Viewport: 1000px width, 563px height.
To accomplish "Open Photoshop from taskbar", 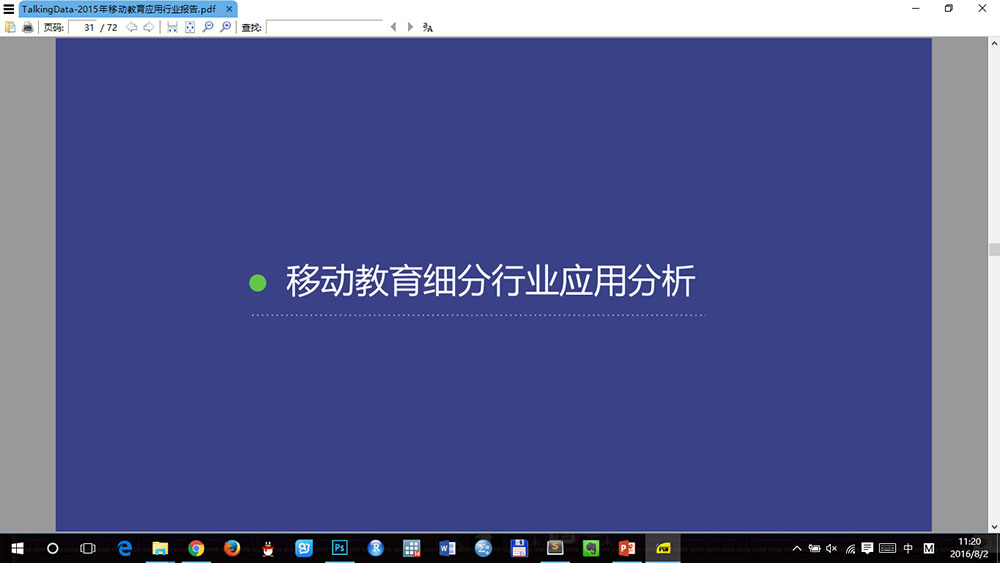I will click(339, 548).
